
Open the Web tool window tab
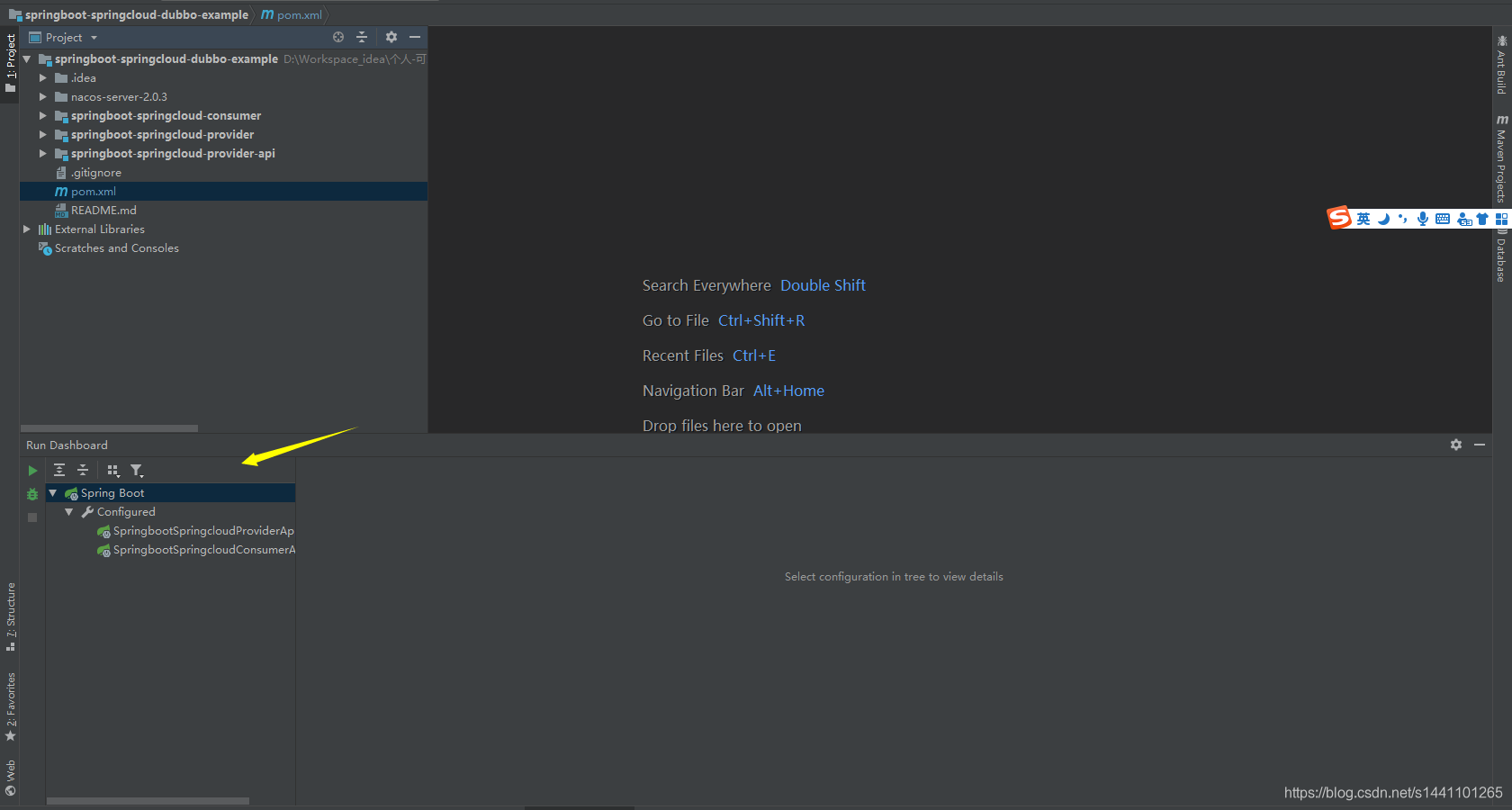(11, 778)
